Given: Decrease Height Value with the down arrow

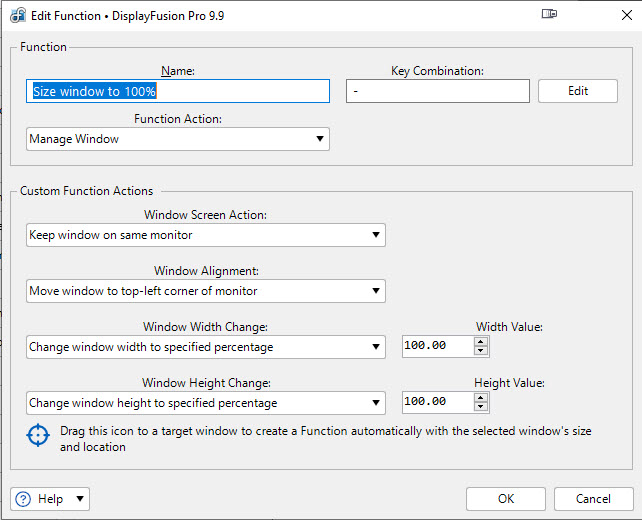Looking at the screenshot, I should [x=481, y=407].
